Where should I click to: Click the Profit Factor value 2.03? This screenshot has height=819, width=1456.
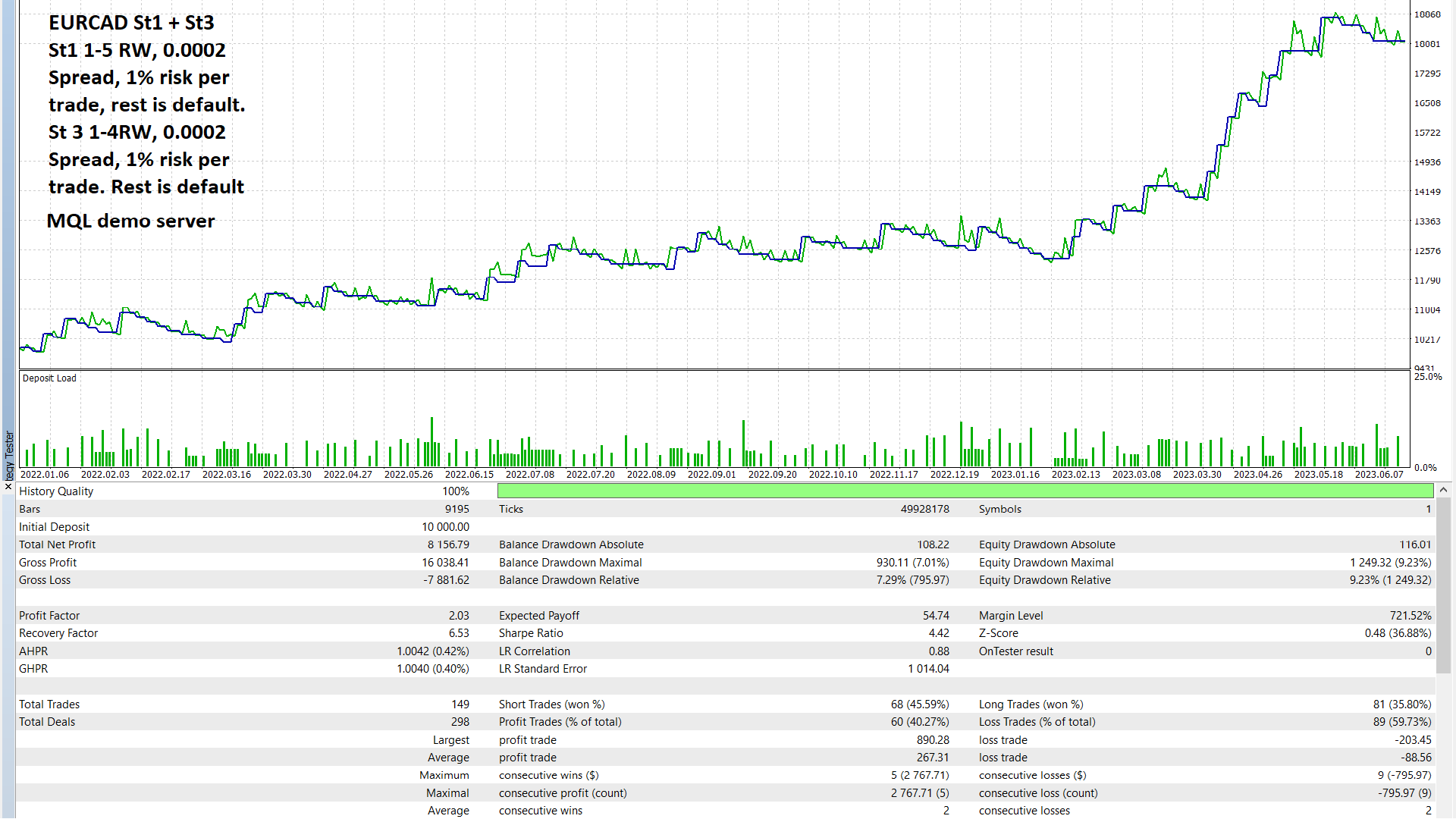458,616
